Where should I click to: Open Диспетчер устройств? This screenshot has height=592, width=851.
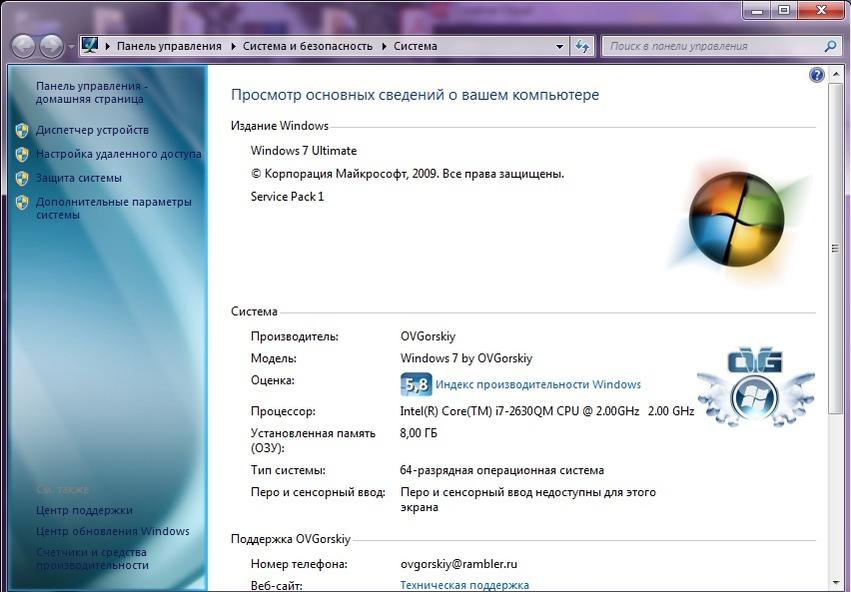point(92,130)
